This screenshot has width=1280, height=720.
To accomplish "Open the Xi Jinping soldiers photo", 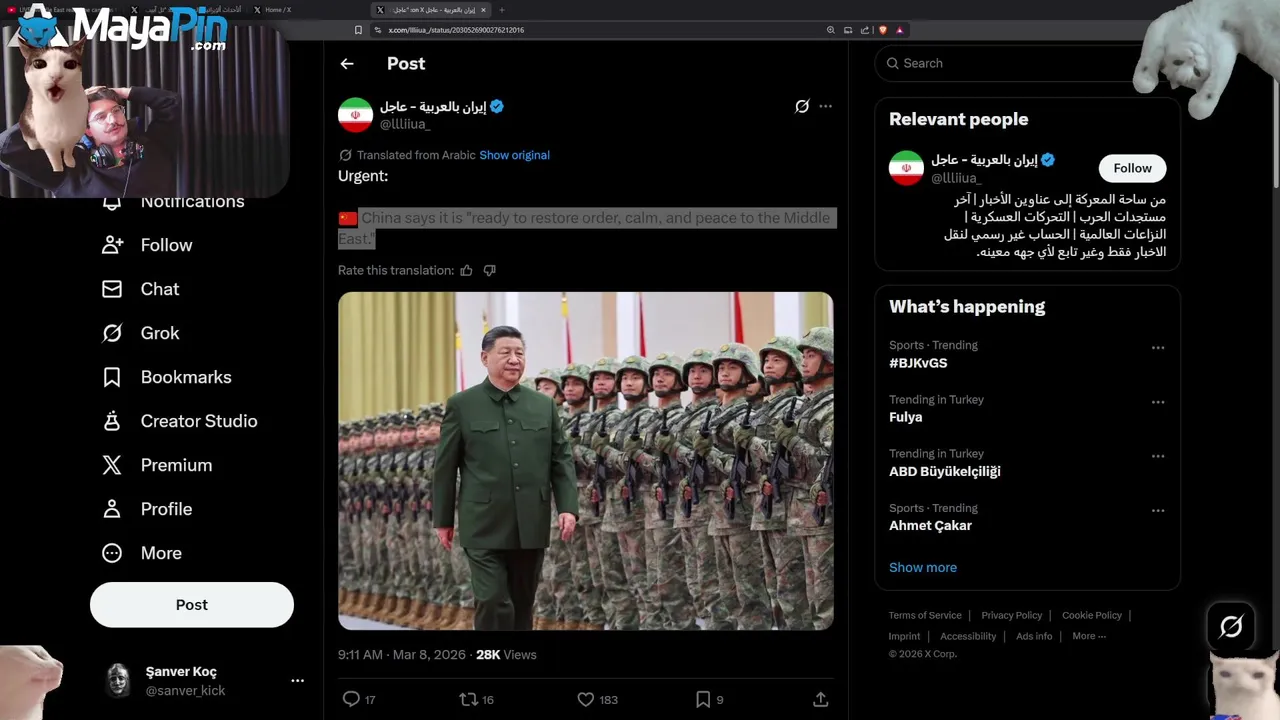I will 586,461.
